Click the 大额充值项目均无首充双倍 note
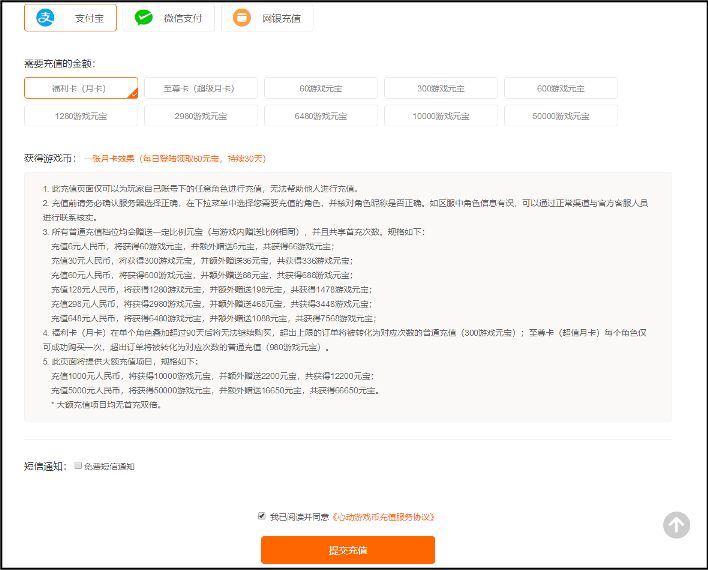This screenshot has width=708, height=570. 107,405
